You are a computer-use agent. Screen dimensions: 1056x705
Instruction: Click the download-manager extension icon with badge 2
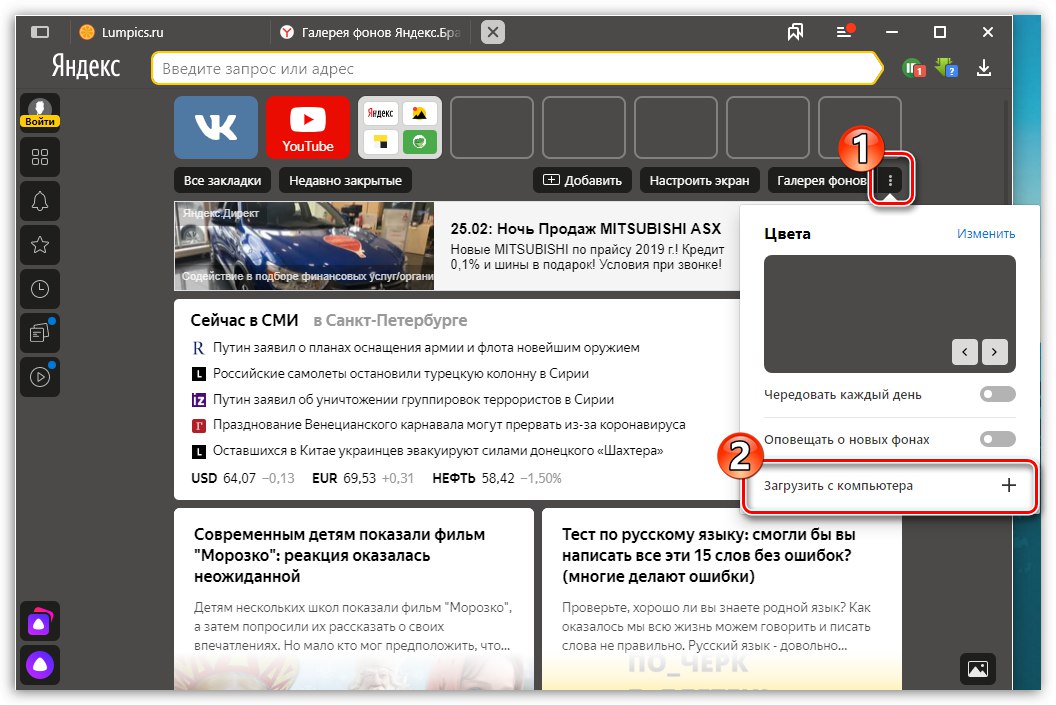(947, 68)
